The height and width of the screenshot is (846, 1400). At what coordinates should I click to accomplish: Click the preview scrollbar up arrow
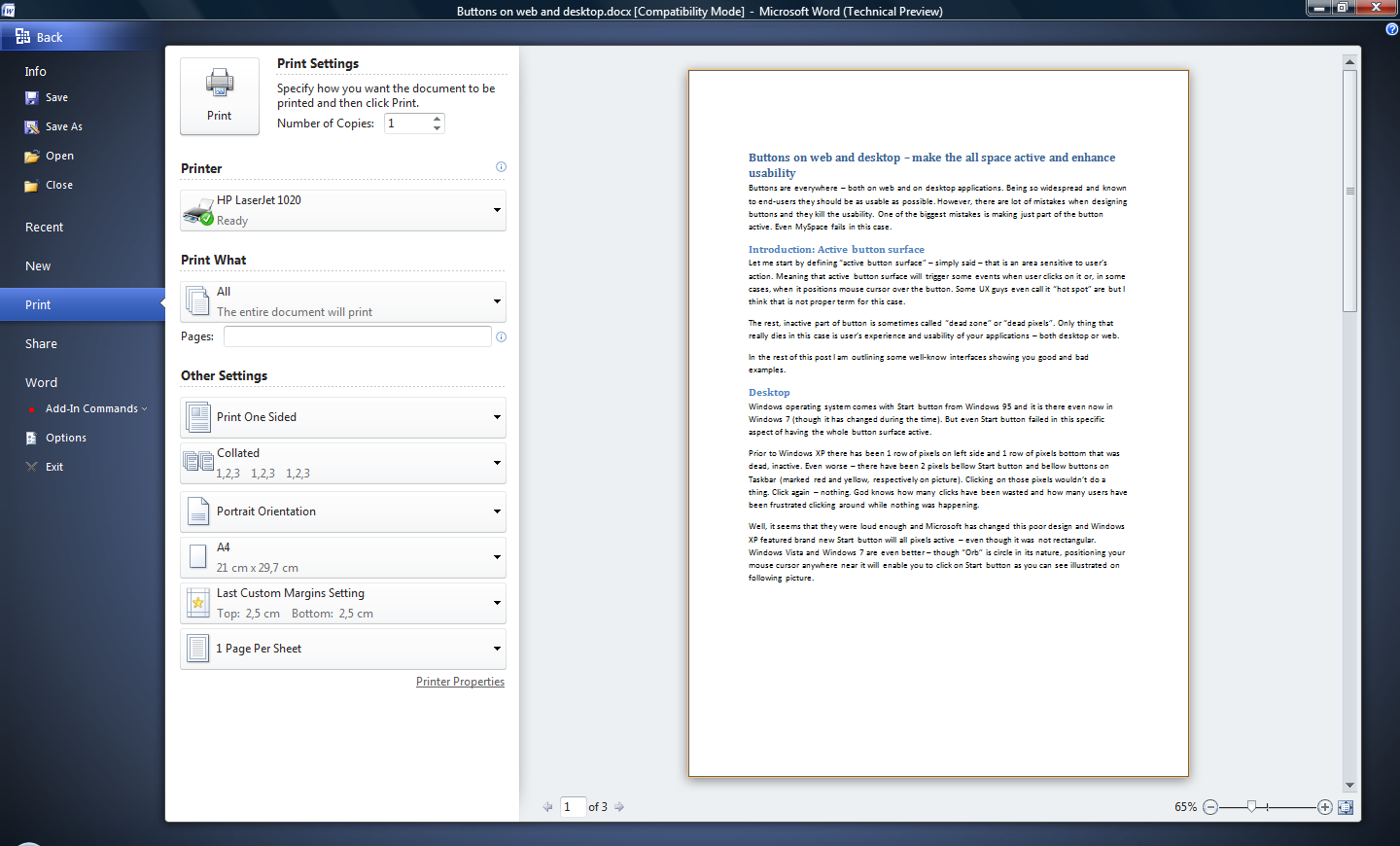point(1349,61)
